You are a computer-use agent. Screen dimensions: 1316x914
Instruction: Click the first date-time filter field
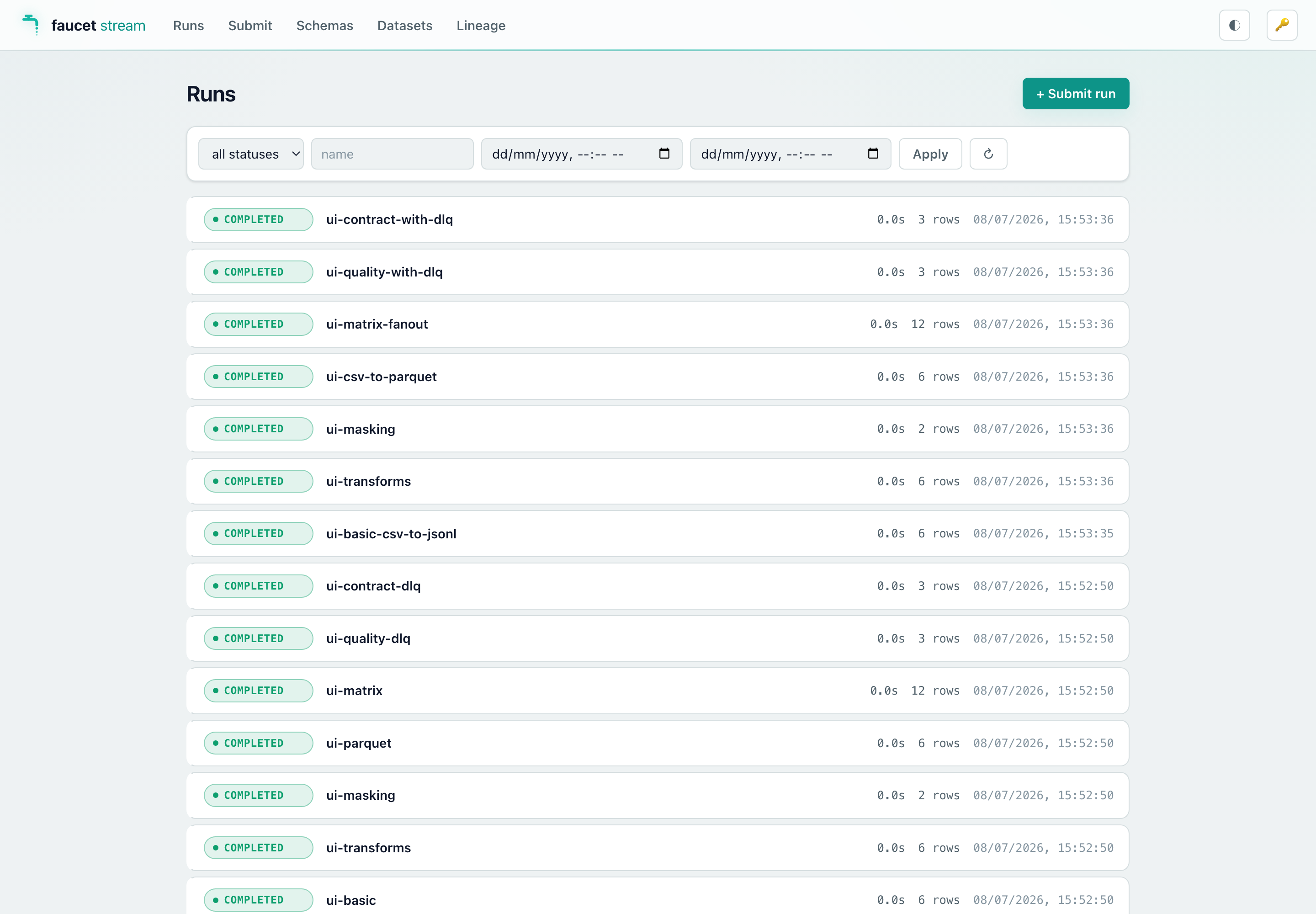pos(581,154)
